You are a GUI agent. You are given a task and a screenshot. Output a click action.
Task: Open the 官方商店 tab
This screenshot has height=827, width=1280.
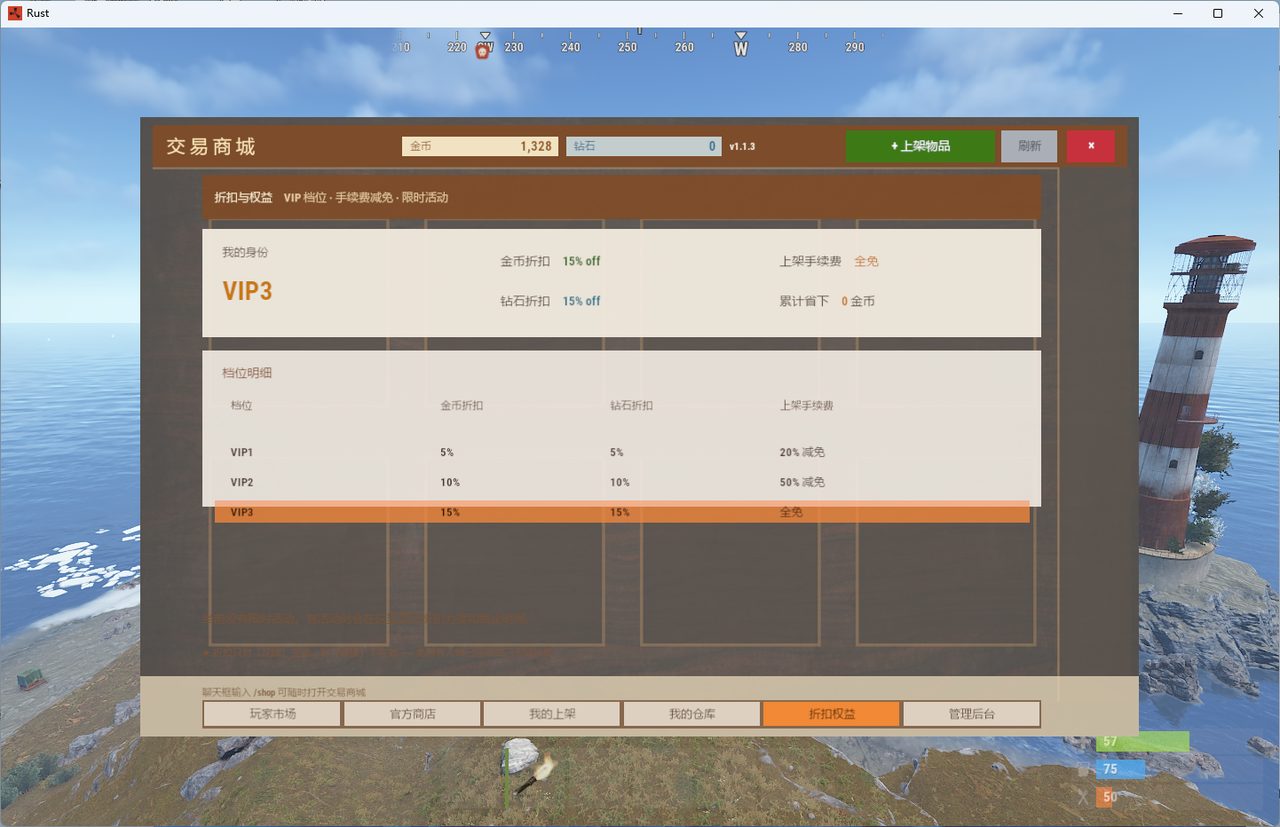[412, 714]
